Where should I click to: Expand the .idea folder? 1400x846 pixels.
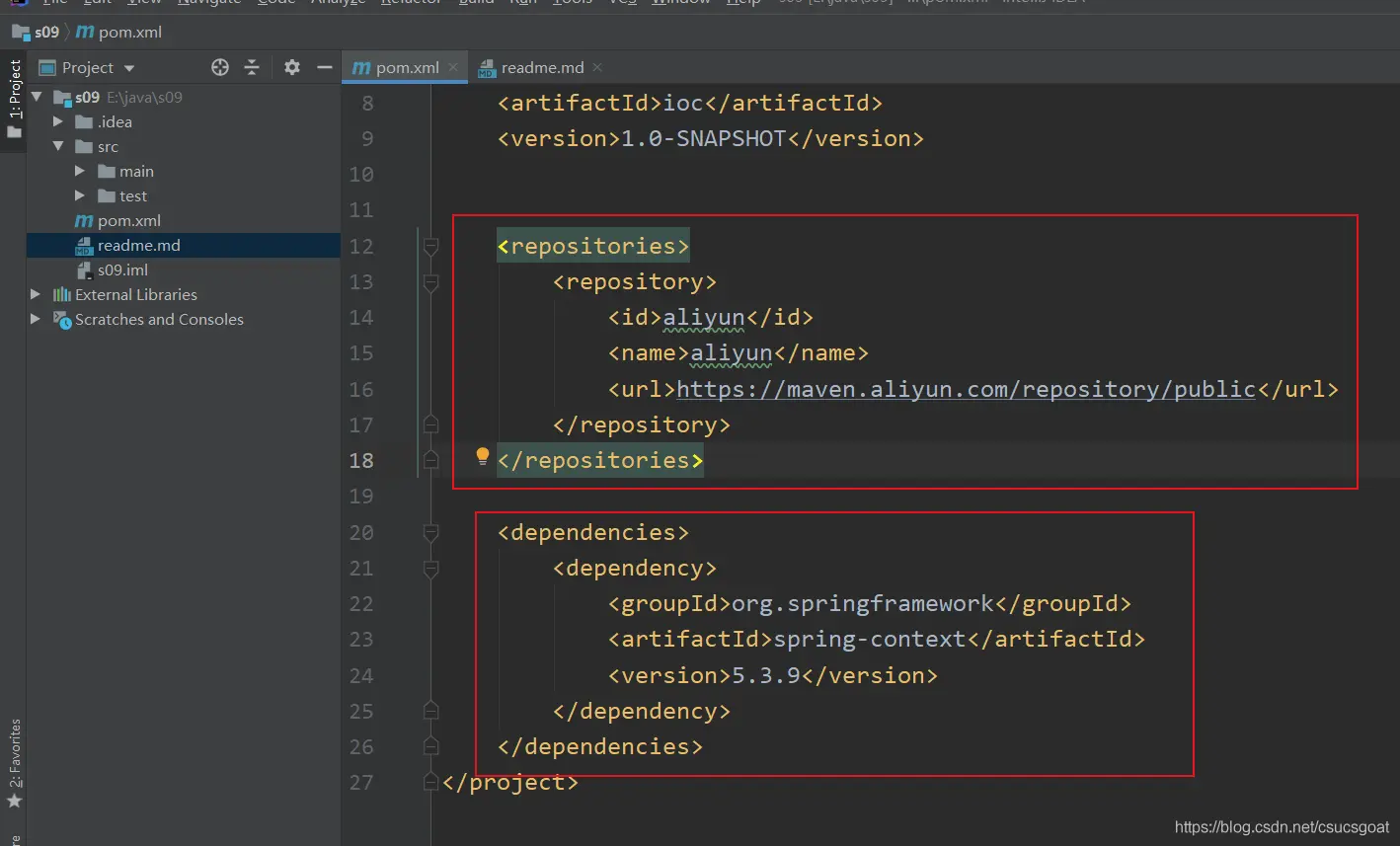pos(58,121)
